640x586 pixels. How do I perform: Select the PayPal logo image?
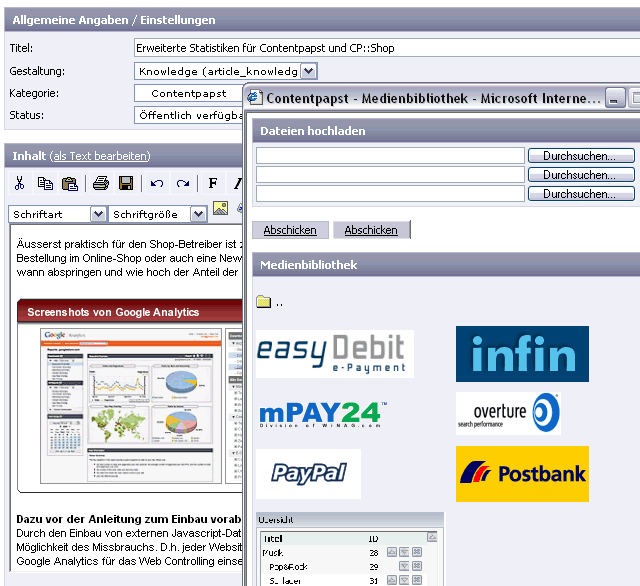[x=308, y=474]
